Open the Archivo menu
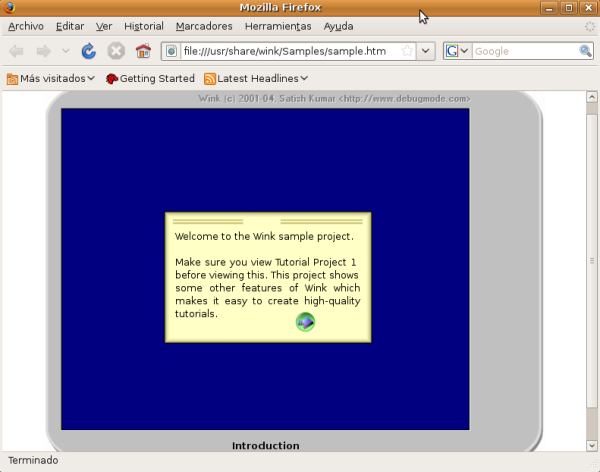This screenshot has width=600, height=472. click(26, 26)
